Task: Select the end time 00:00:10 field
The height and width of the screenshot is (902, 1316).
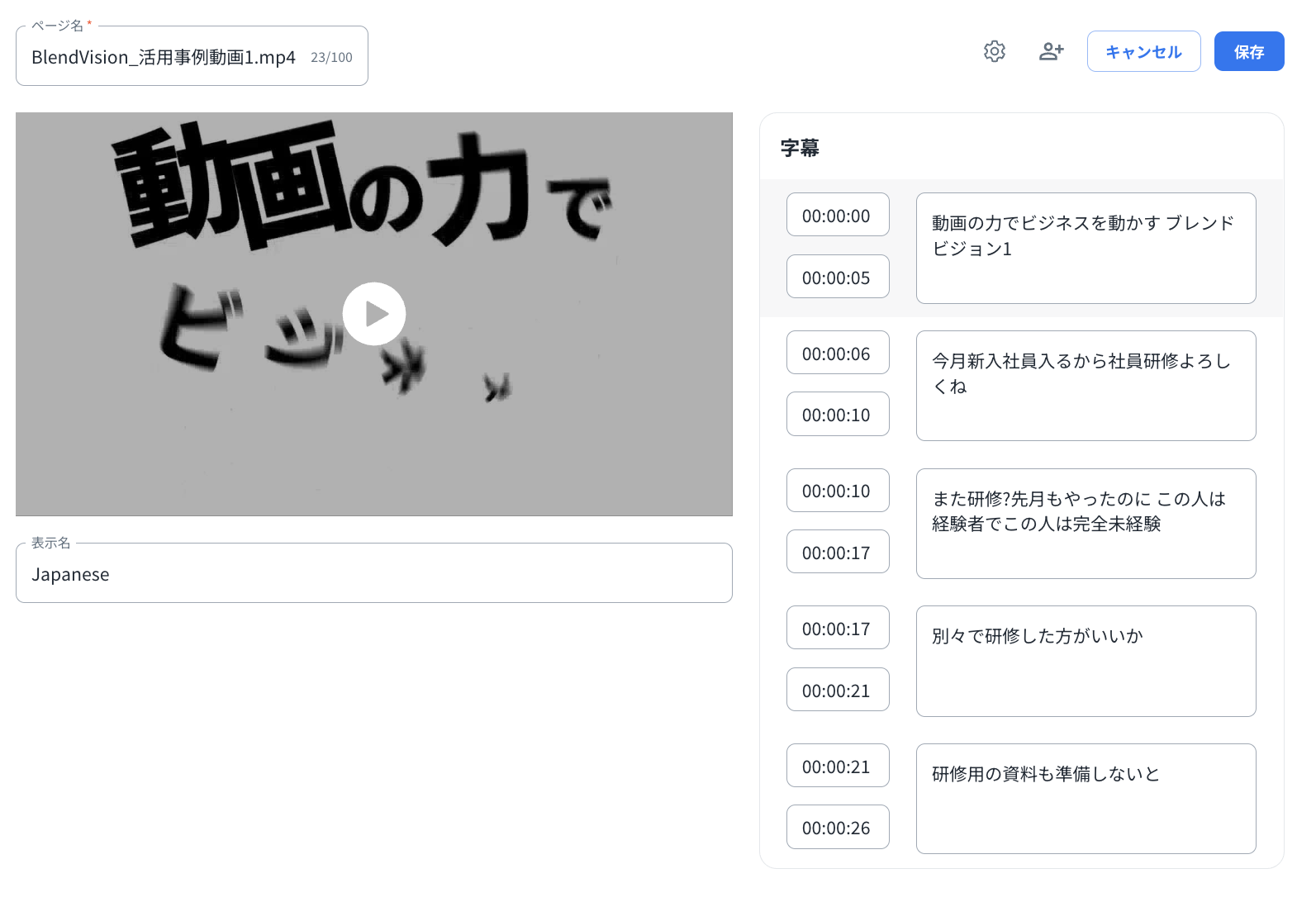Action: 837,415
